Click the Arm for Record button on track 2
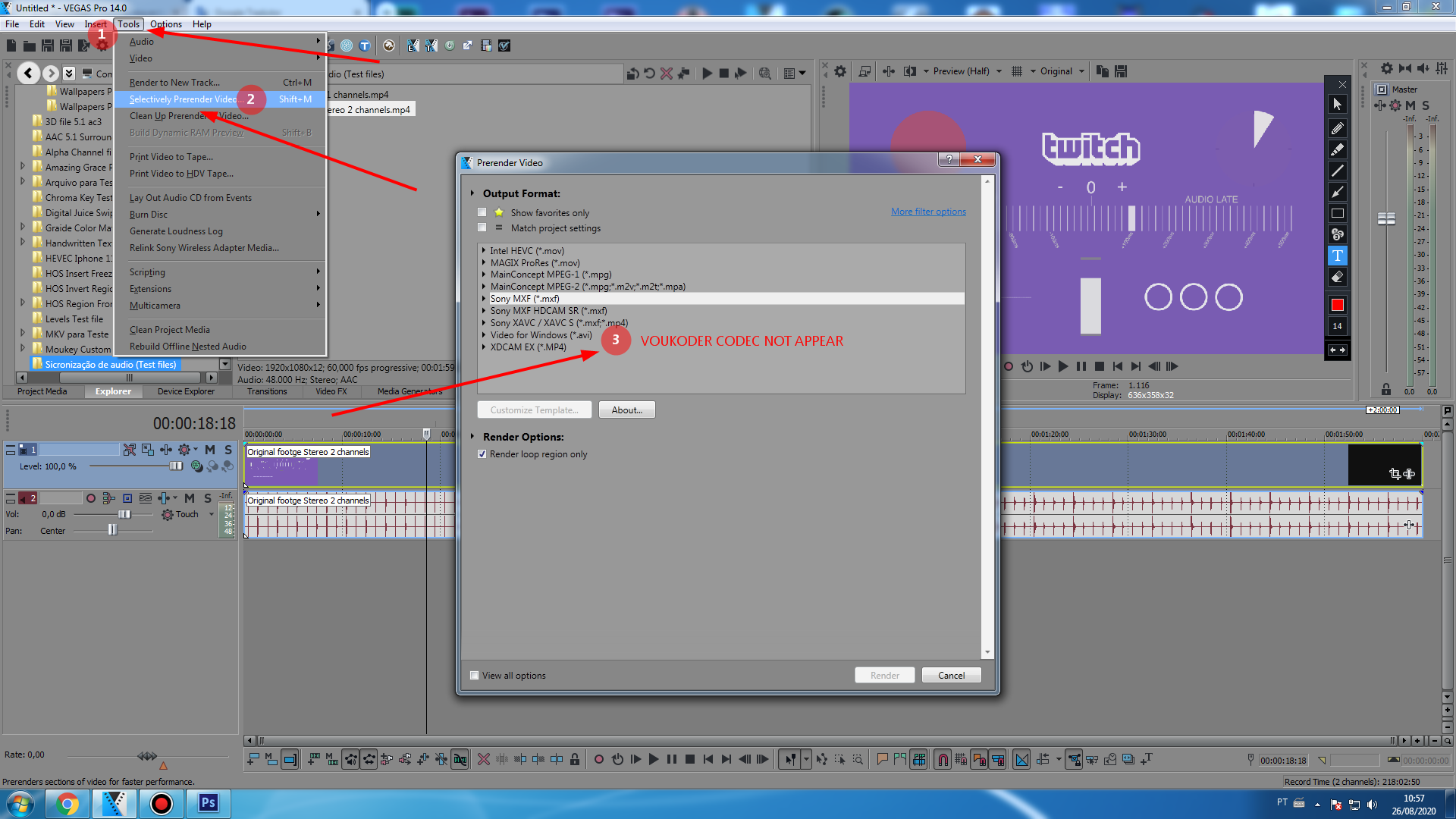Screen dimensions: 1456x819 click(91, 498)
